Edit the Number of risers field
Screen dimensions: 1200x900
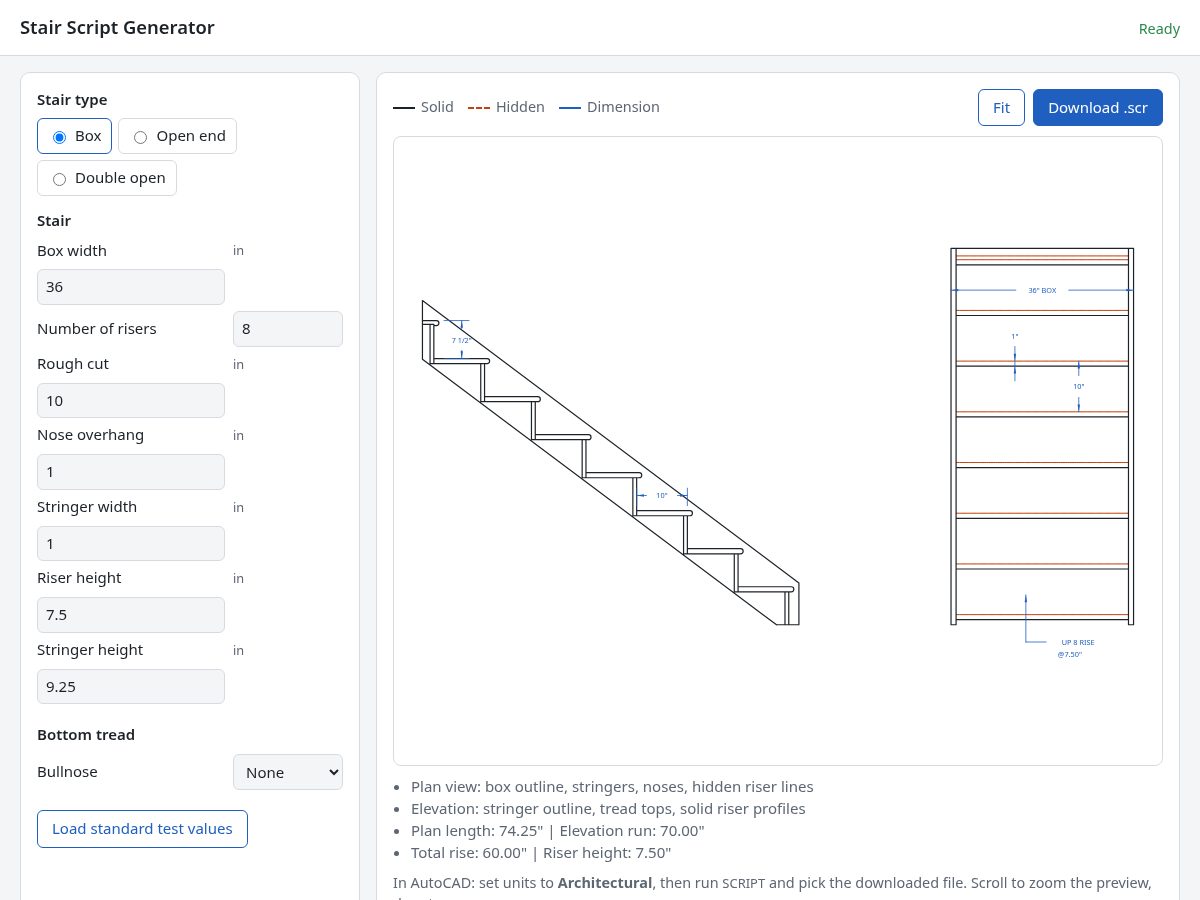[288, 329]
